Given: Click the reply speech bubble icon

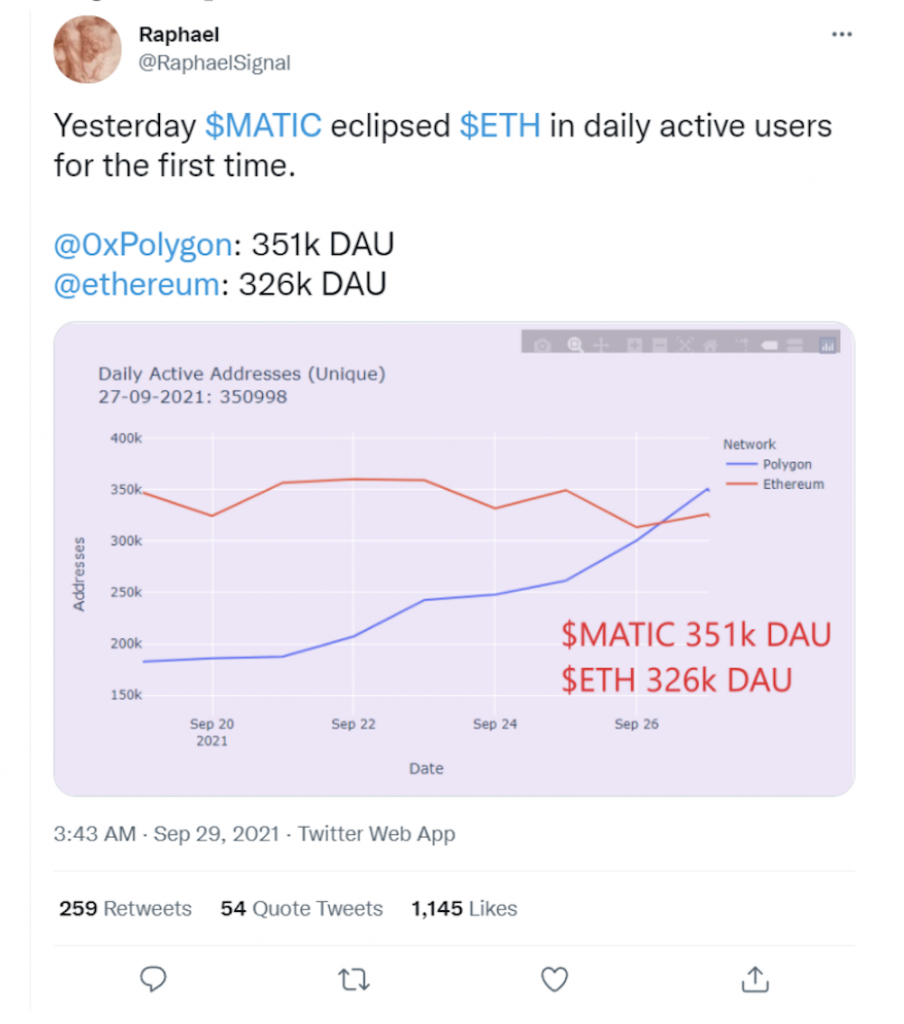Looking at the screenshot, I should coord(153,979).
